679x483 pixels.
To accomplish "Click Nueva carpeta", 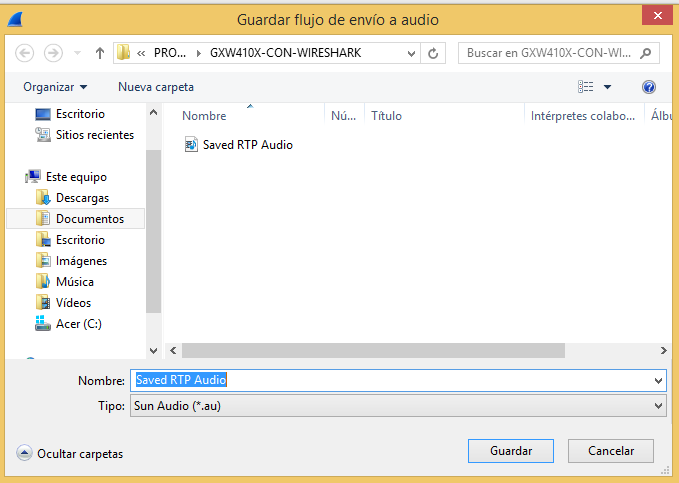I will pos(156,87).
